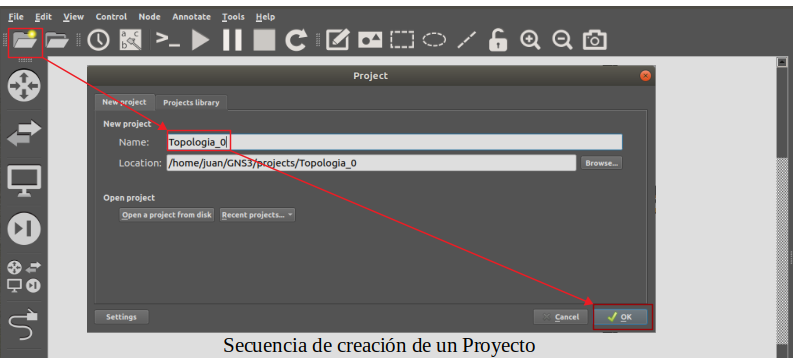
Task: Browse end devices monitor icon
Action: point(24,180)
